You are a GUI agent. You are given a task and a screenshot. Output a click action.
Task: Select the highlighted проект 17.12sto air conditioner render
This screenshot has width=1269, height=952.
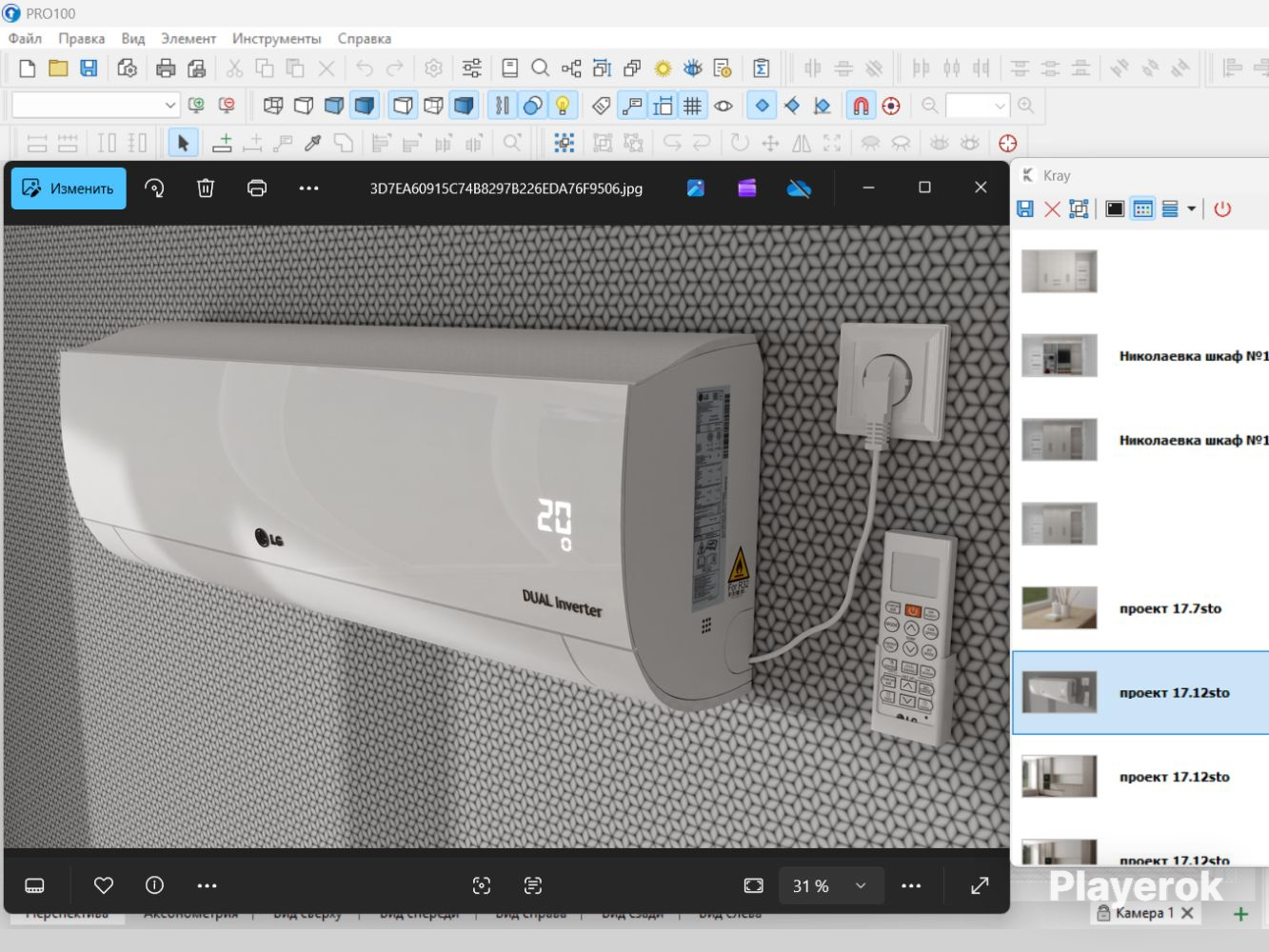pyautogui.click(x=1140, y=692)
